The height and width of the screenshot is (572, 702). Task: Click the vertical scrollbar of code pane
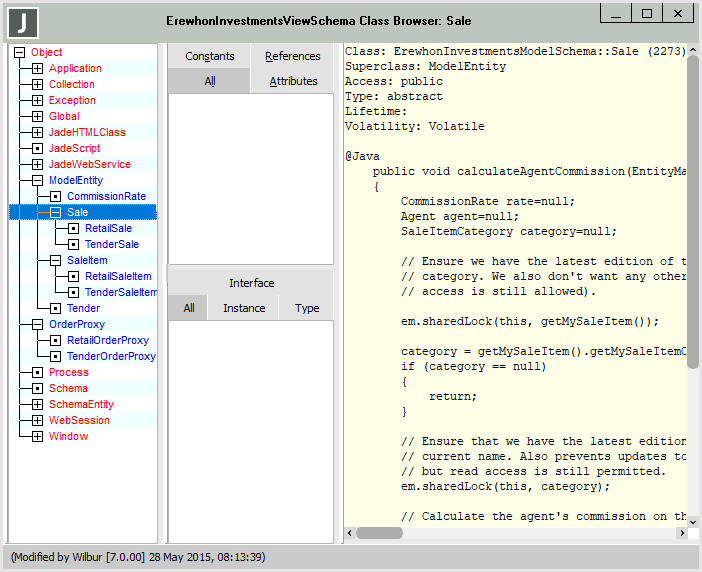click(x=693, y=210)
